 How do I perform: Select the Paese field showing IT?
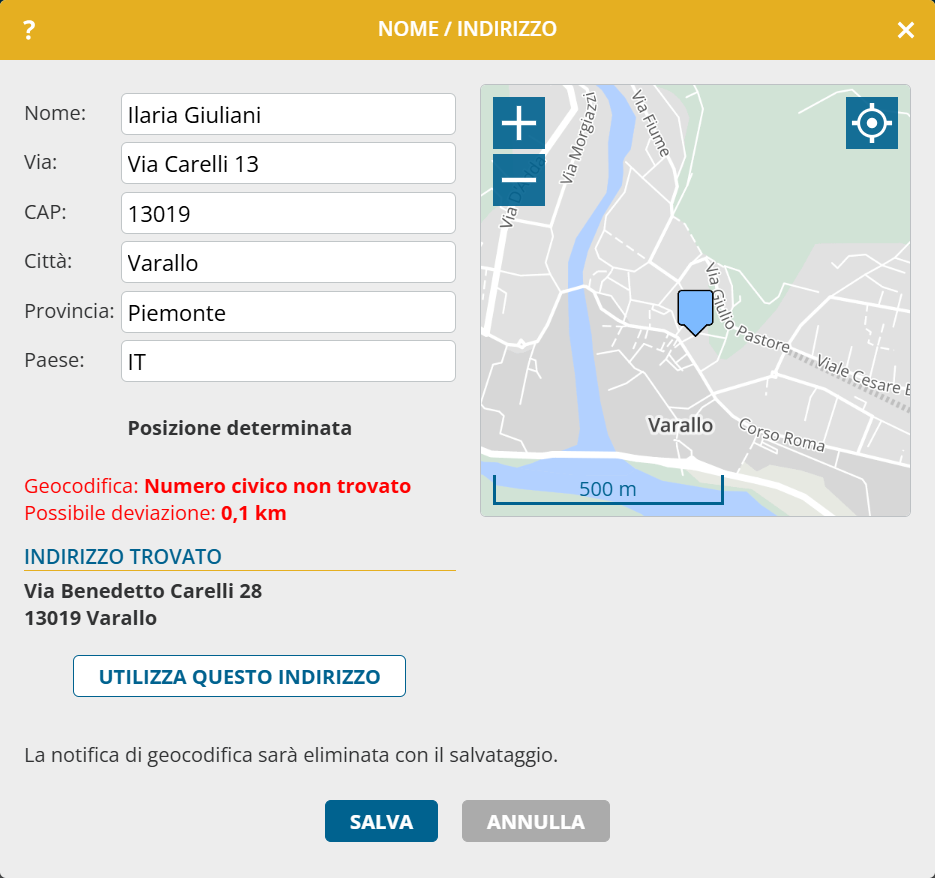288,362
